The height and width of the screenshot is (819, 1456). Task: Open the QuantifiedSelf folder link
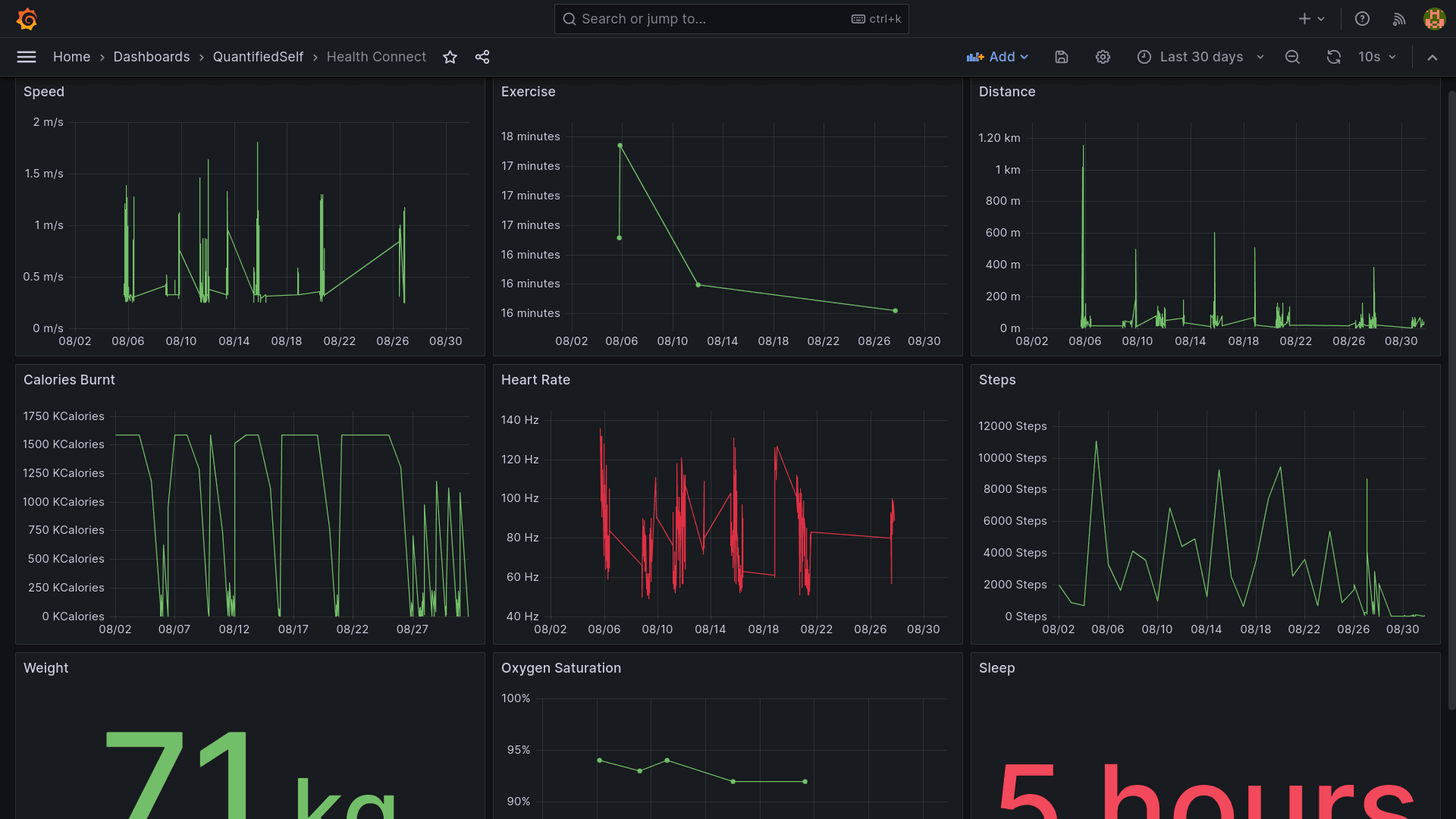(258, 57)
